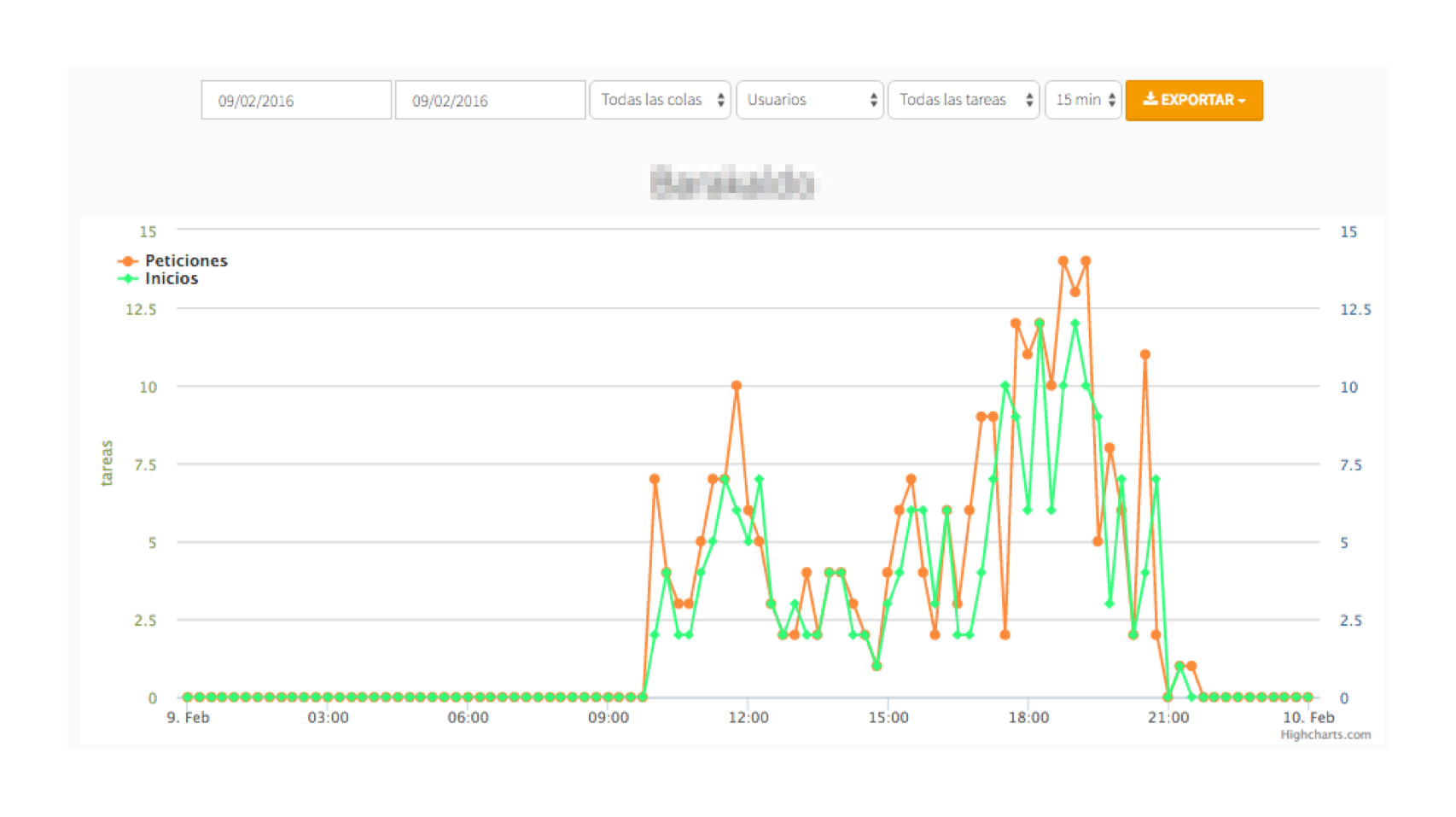
Task: Click the first date field 09/02/2016
Action: (295, 101)
